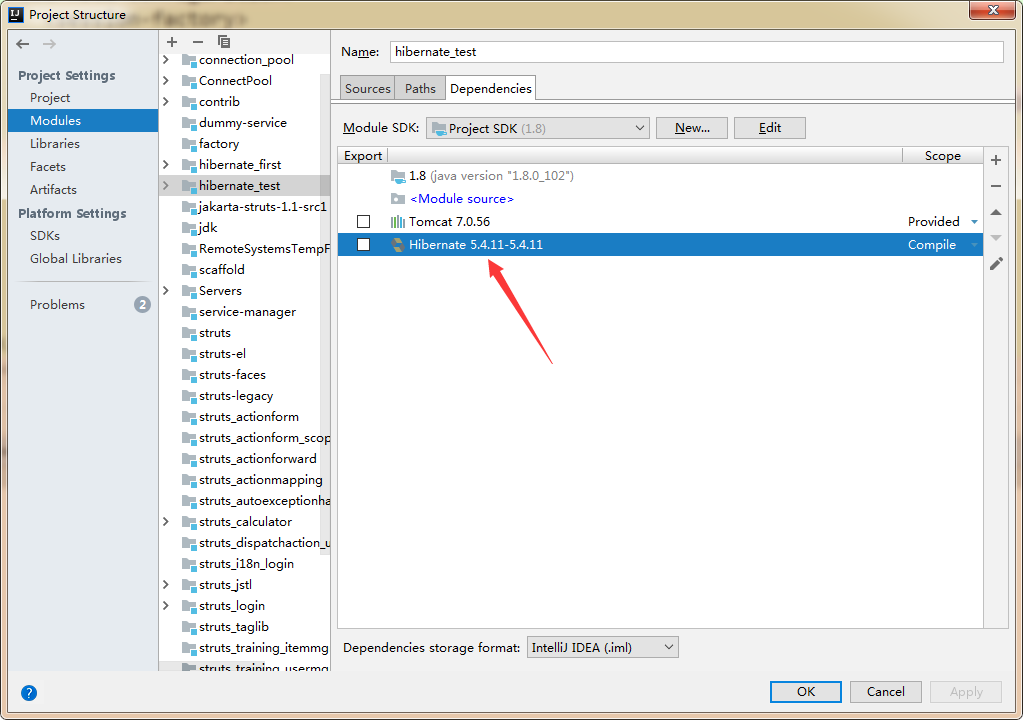
Task: Click the module Name input field
Action: pyautogui.click(x=697, y=52)
